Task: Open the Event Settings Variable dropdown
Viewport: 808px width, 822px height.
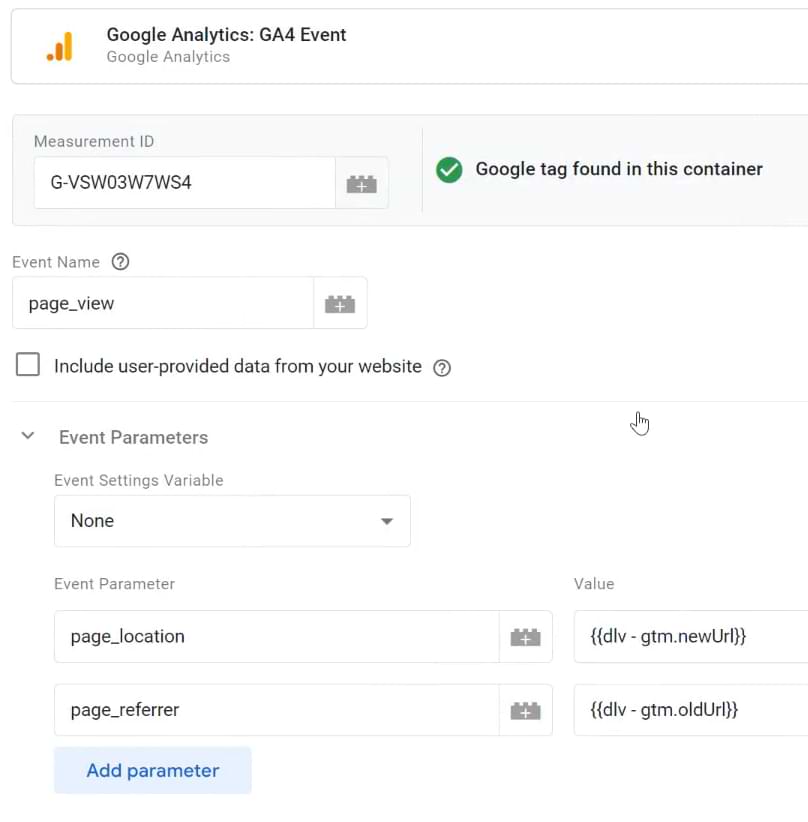Action: click(232, 521)
